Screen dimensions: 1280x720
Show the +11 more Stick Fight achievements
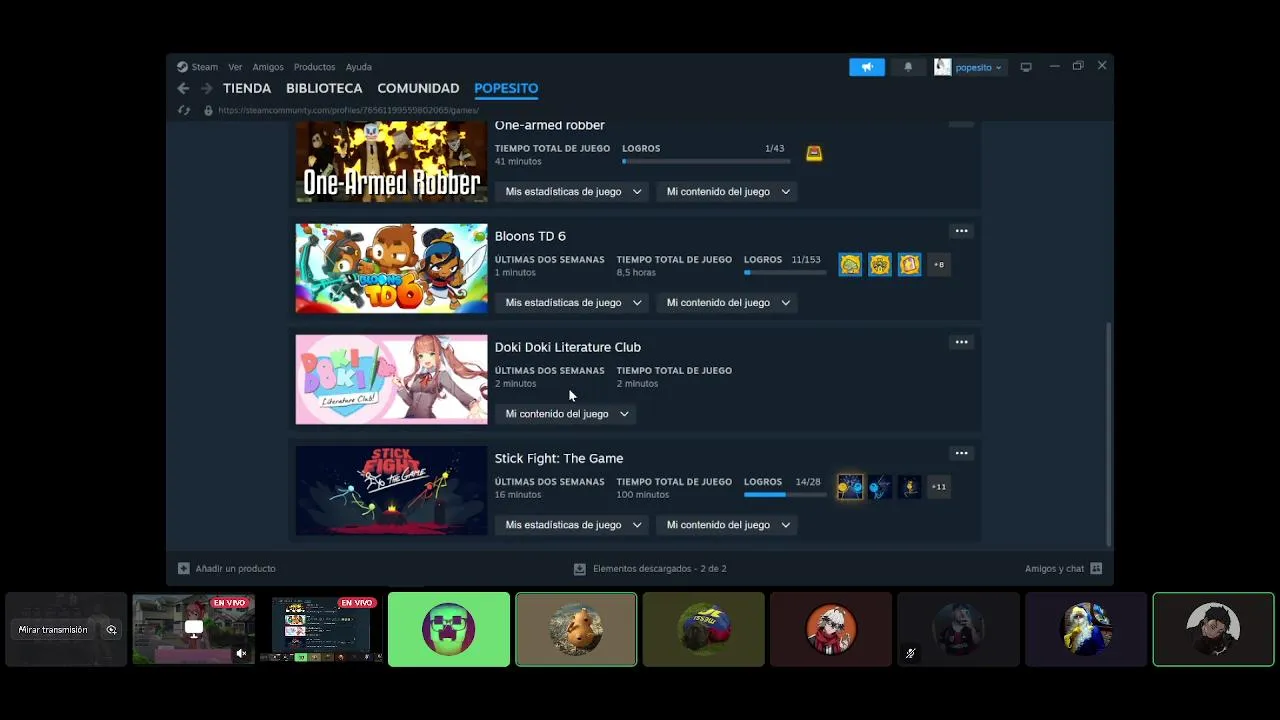tap(938, 487)
